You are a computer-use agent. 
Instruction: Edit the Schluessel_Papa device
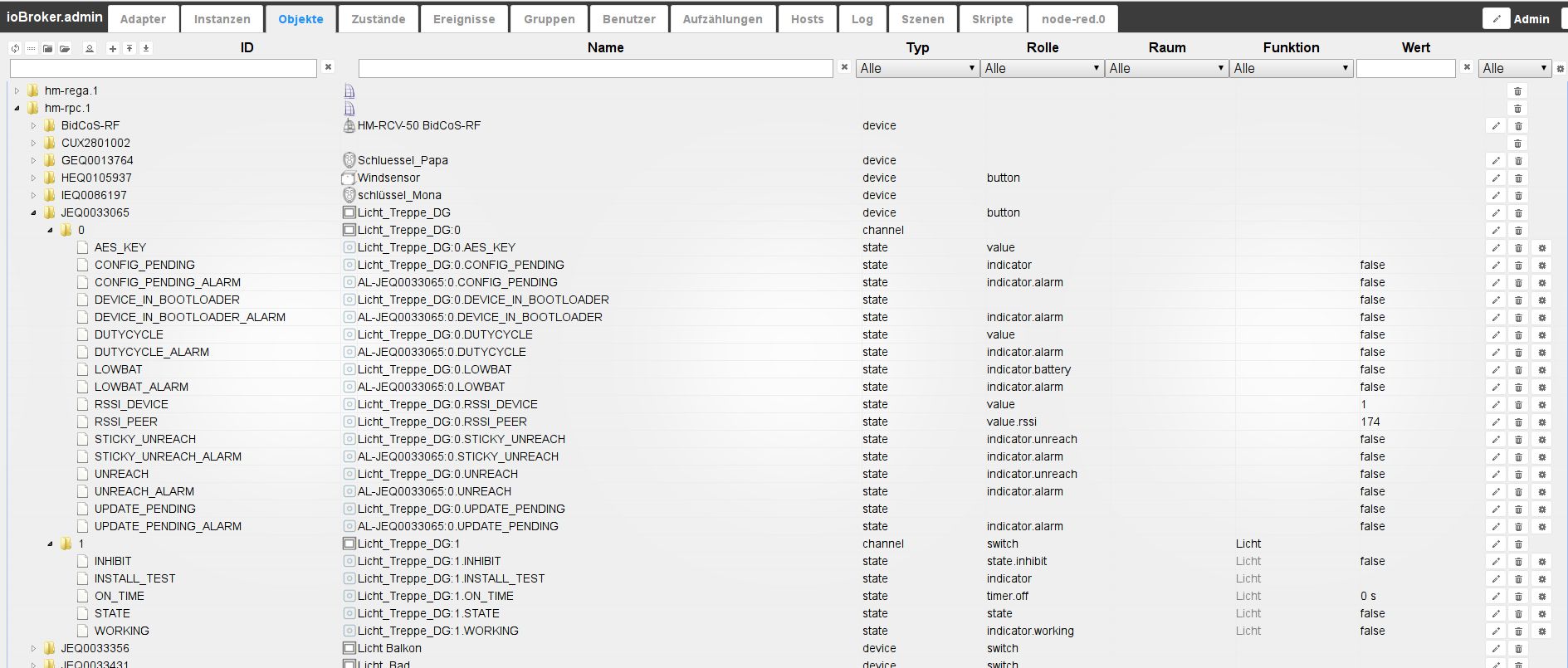point(1496,161)
